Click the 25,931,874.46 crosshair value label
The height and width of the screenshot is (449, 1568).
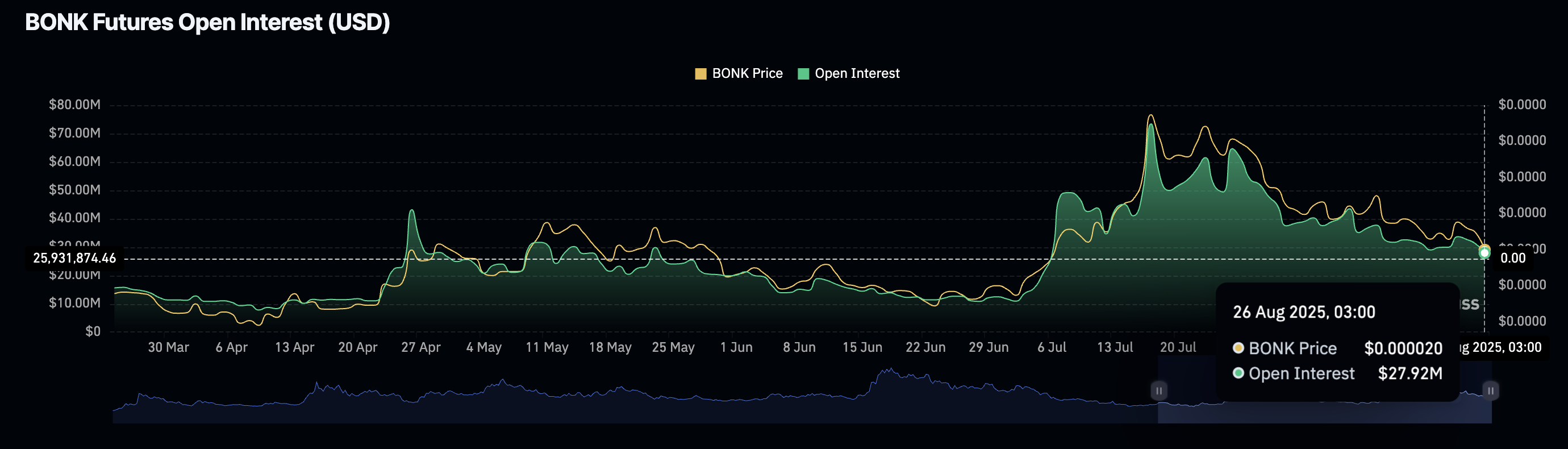(x=74, y=258)
